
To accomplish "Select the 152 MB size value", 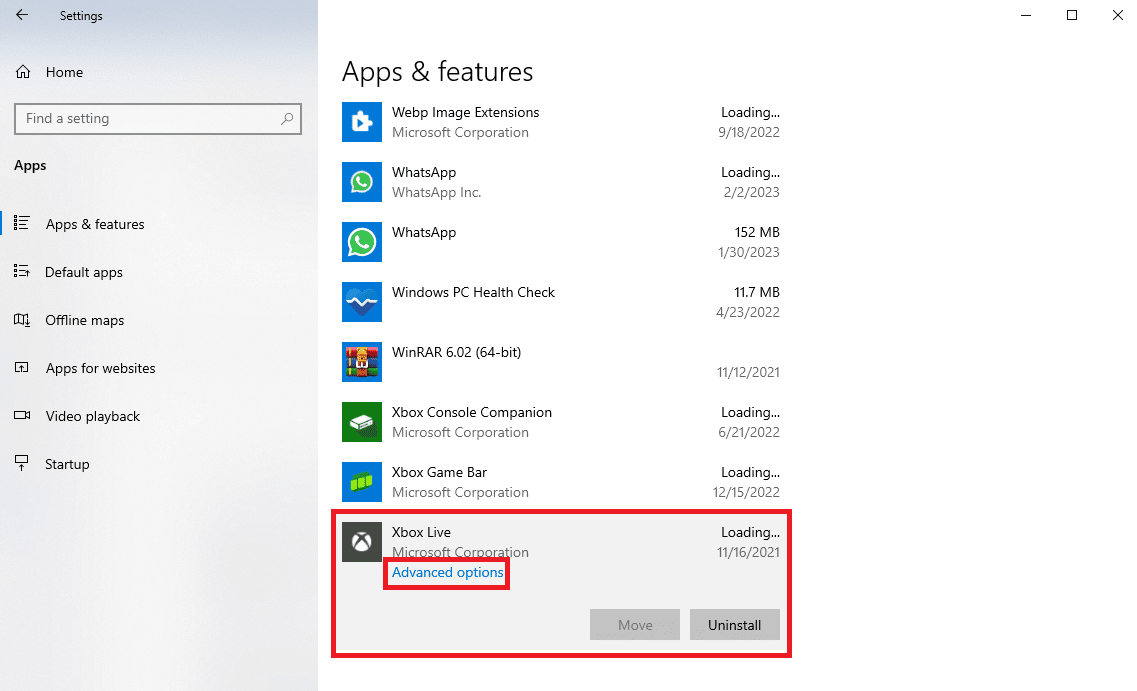I will point(757,232).
